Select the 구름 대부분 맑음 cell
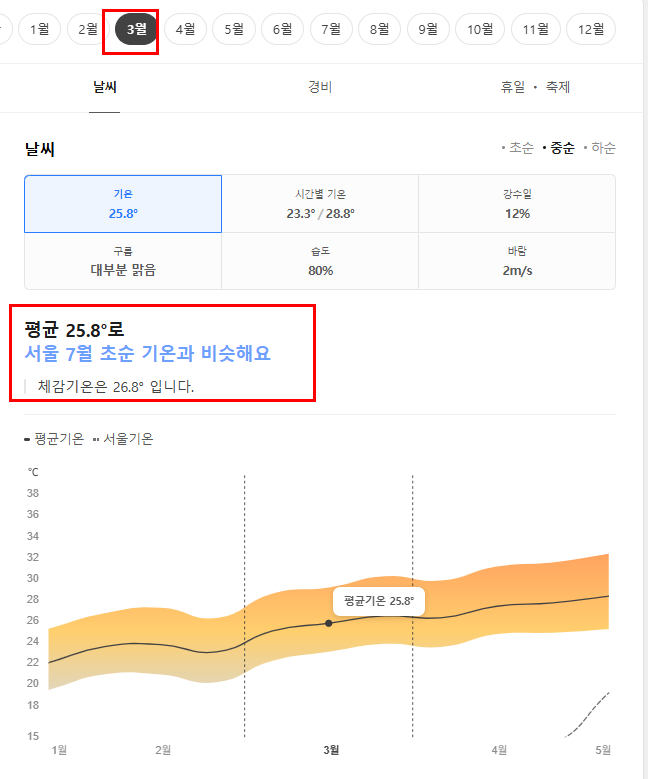This screenshot has width=648, height=779. [x=123, y=261]
